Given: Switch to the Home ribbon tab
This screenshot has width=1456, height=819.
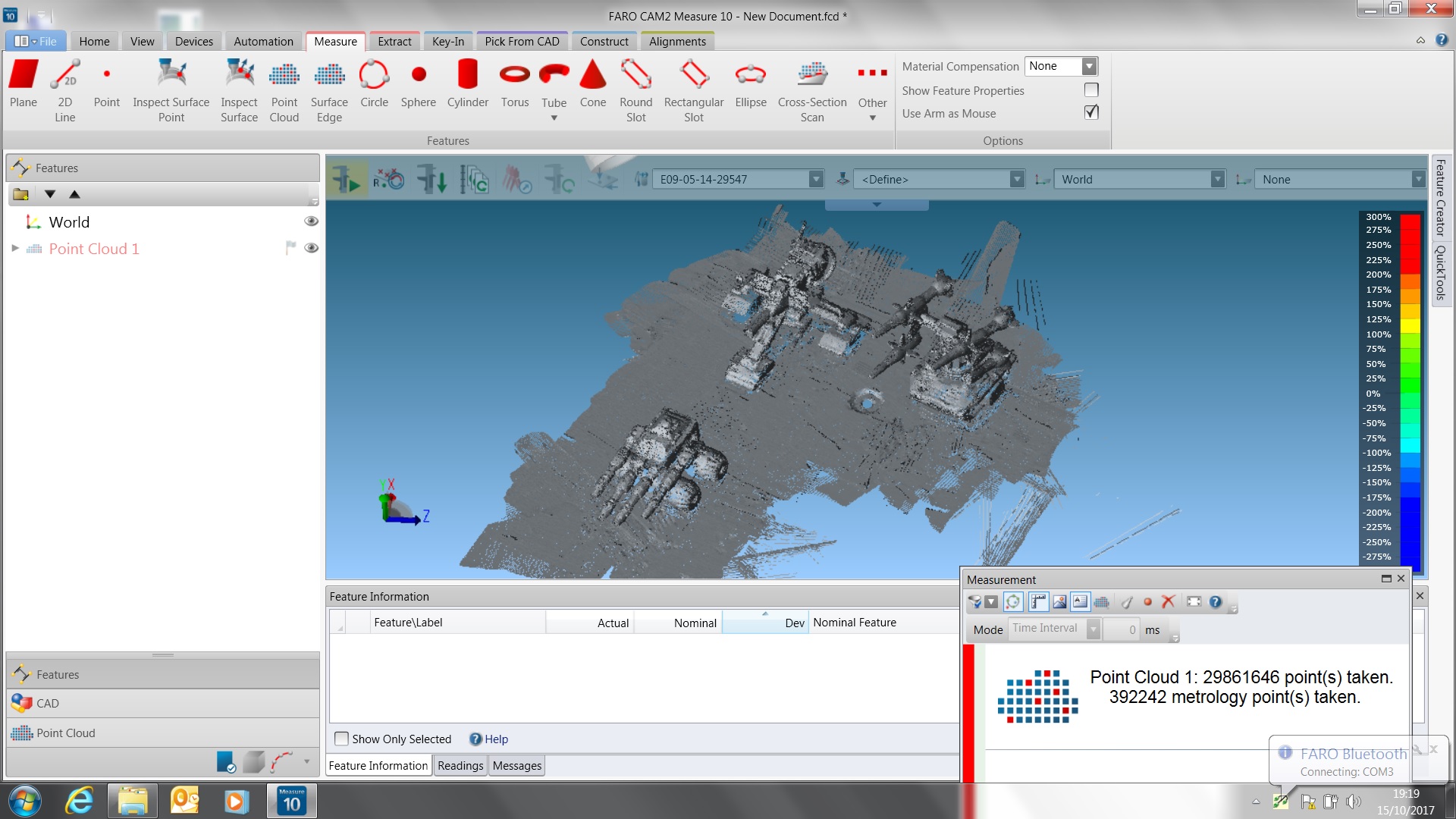Looking at the screenshot, I should coord(94,42).
